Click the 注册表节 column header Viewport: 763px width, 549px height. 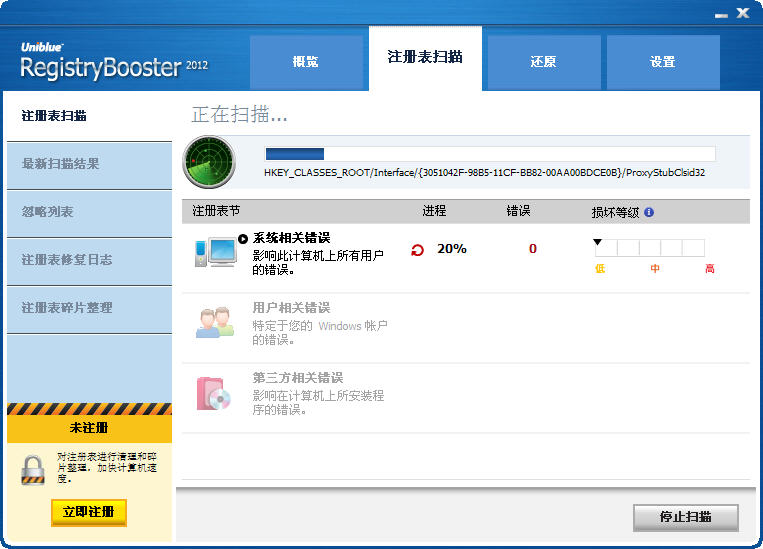[216, 211]
